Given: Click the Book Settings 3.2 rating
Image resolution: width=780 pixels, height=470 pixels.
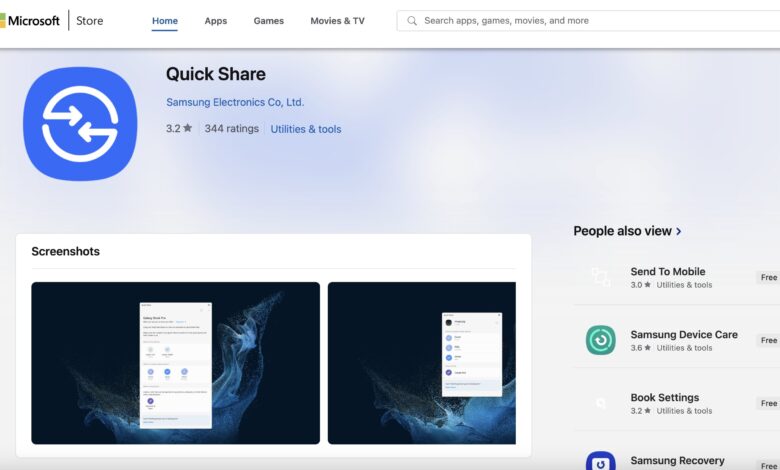Looking at the screenshot, I should pyautogui.click(x=641, y=411).
